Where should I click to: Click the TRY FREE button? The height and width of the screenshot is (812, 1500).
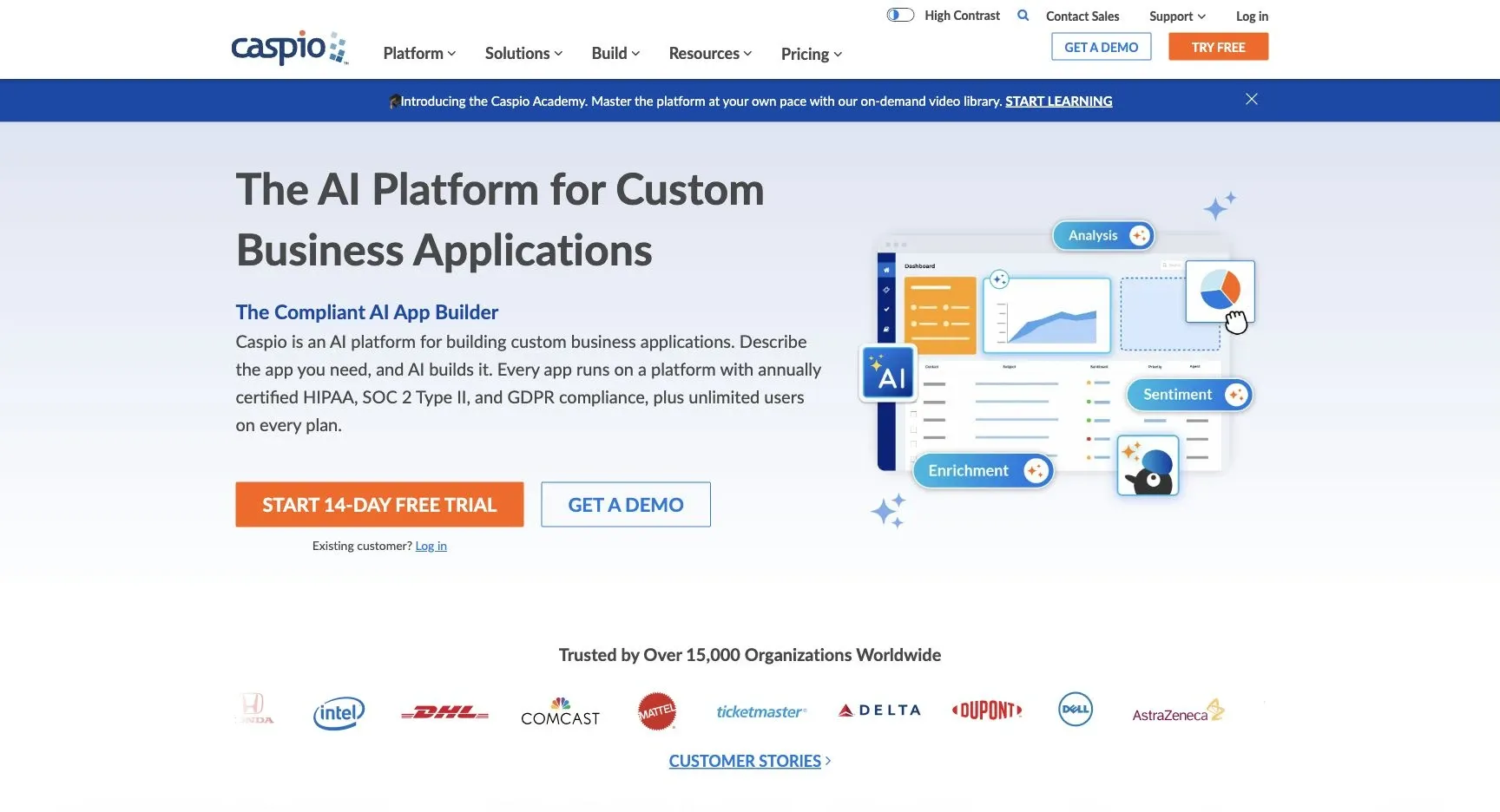1219,47
